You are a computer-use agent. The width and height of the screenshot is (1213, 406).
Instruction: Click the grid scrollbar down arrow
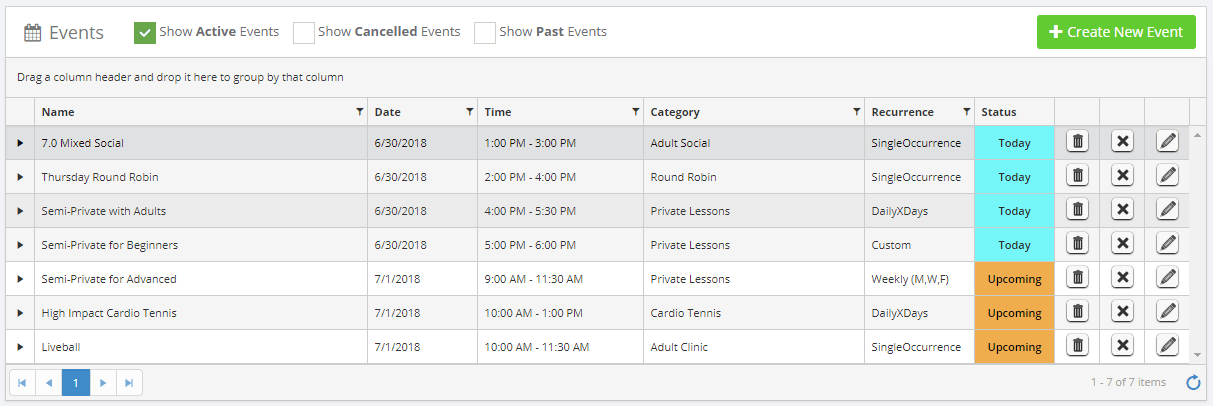tap(1198, 354)
